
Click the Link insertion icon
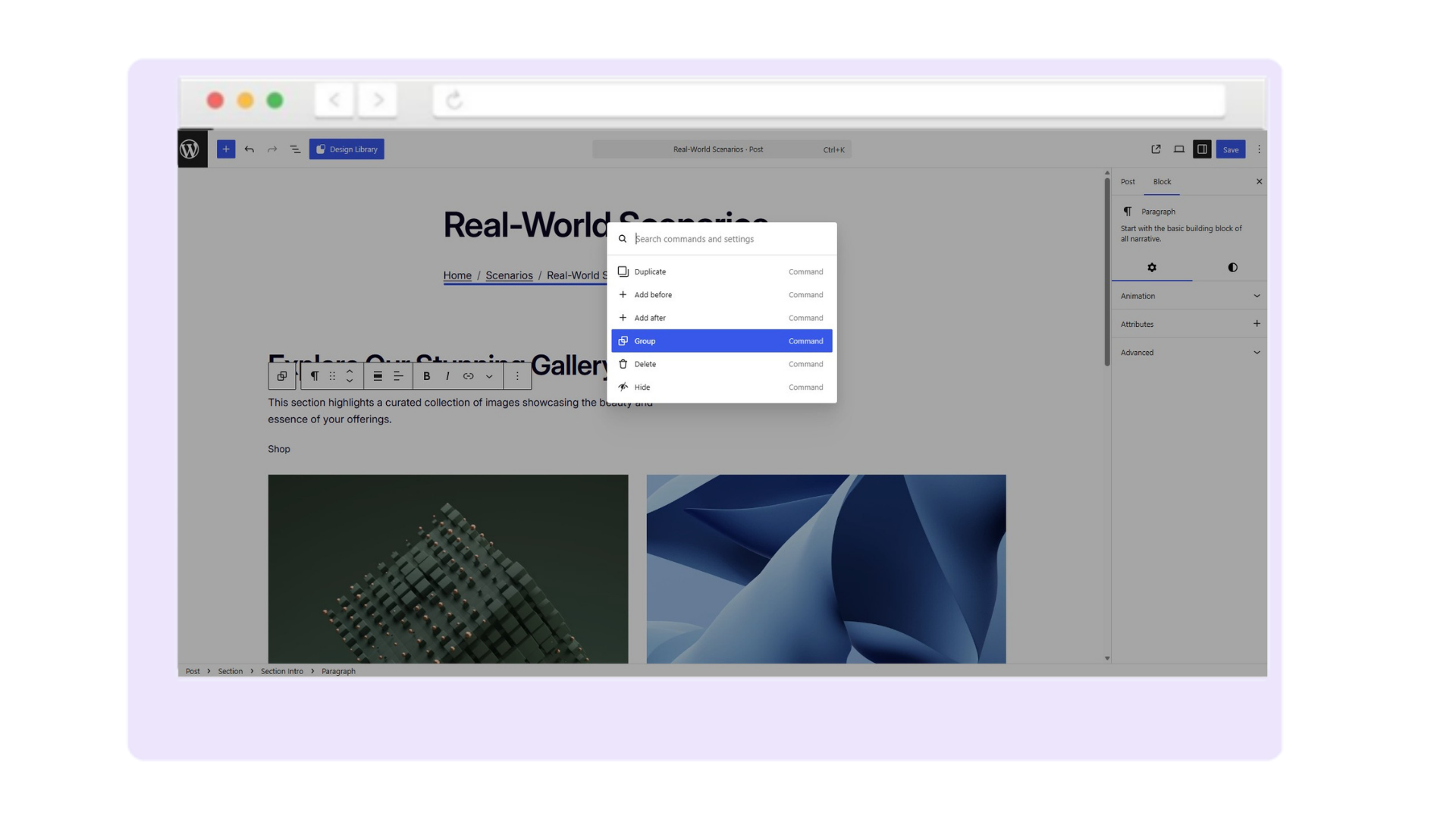468,375
